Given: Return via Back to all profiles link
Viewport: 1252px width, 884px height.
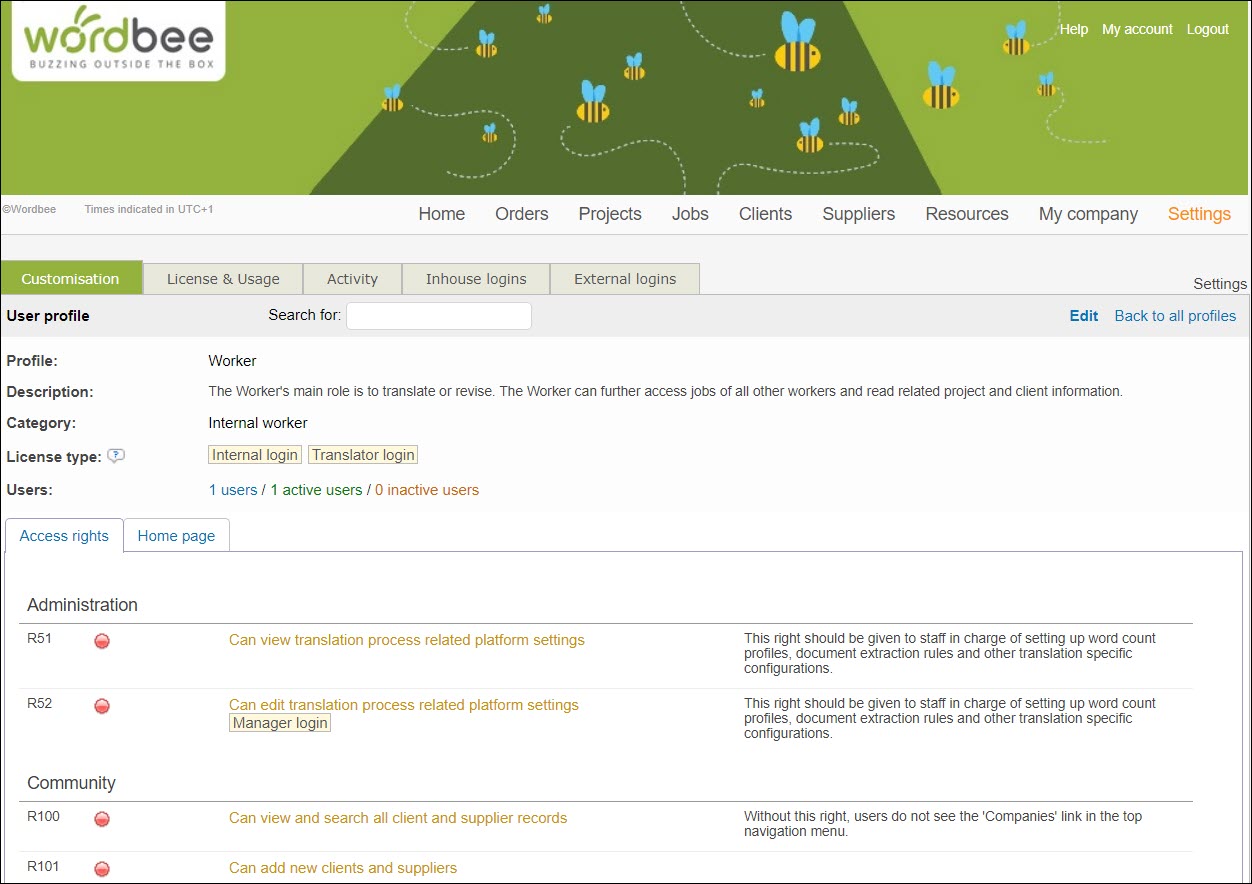Looking at the screenshot, I should click(1175, 316).
